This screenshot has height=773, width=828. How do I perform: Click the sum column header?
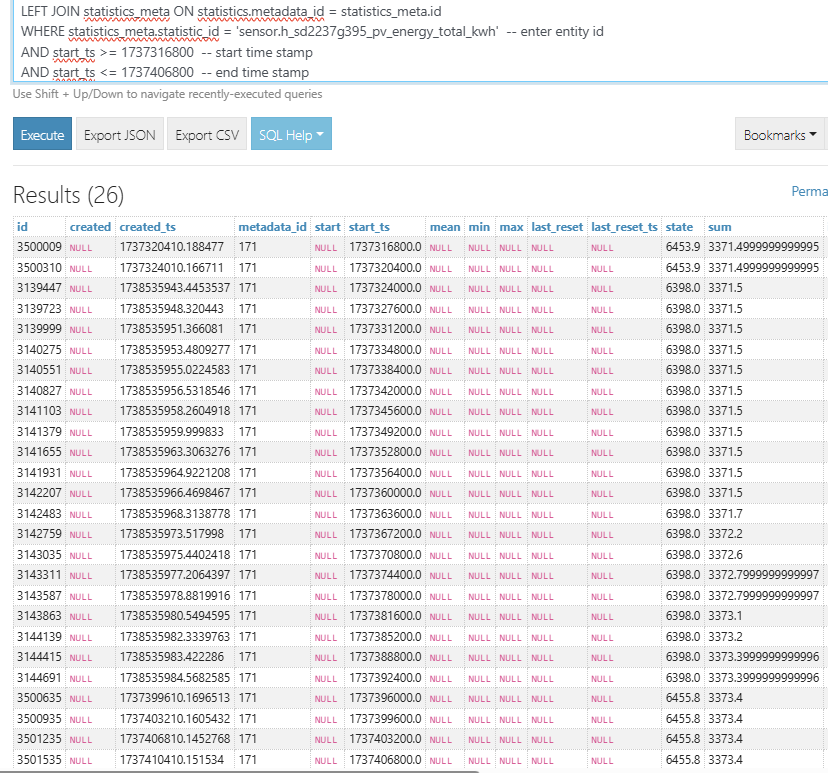point(719,227)
